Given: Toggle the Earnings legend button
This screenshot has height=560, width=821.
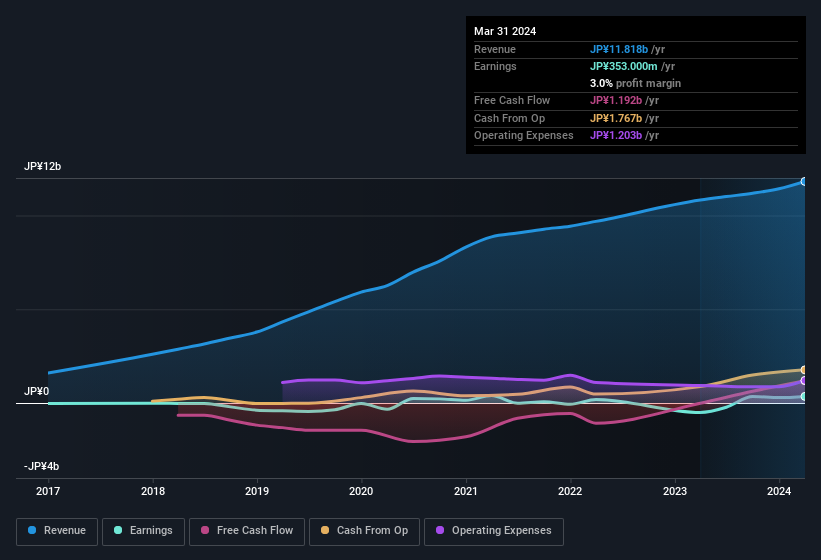Looking at the screenshot, I should click(x=143, y=531).
